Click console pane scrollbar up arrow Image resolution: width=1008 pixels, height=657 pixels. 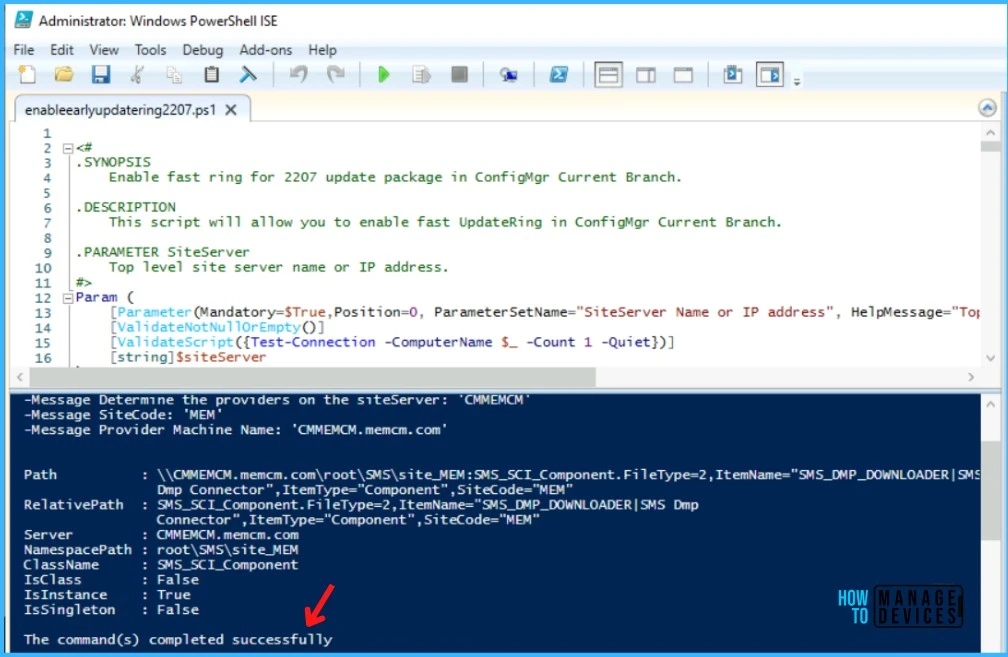pyautogui.click(x=990, y=404)
